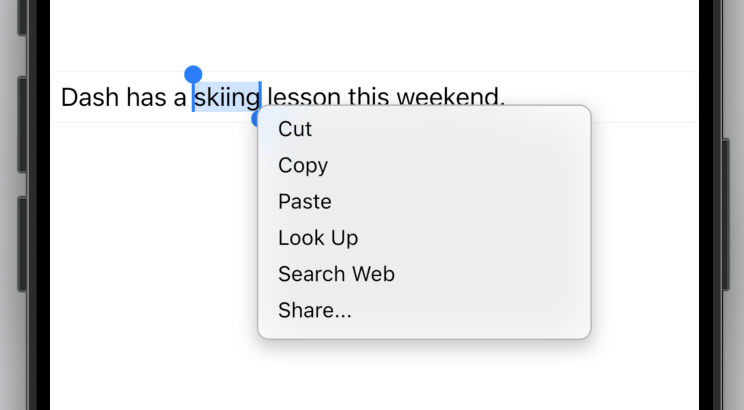Click blank area above the text line

click(x=370, y=35)
